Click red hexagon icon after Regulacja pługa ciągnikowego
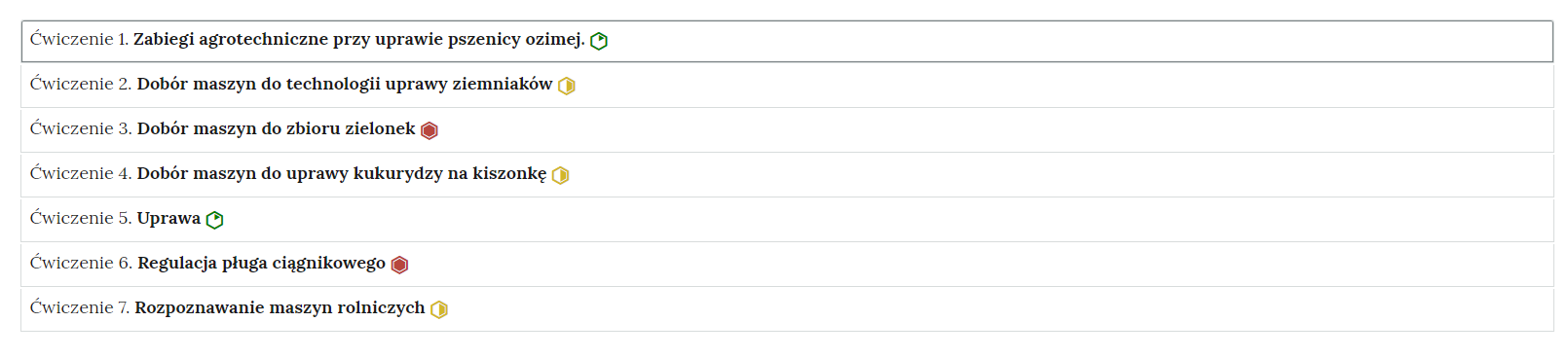1568x358 pixels. (x=399, y=265)
